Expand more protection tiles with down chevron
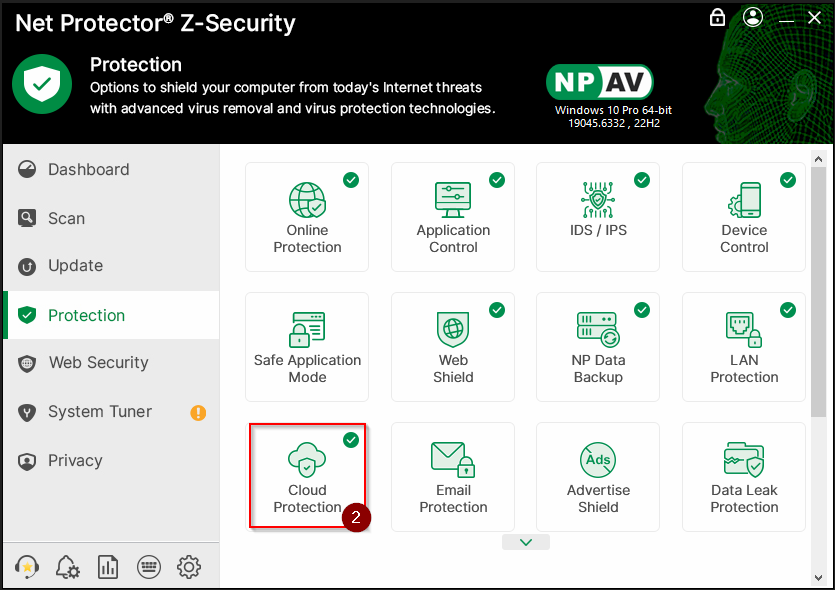Viewport: 835px width, 590px height. click(x=527, y=542)
